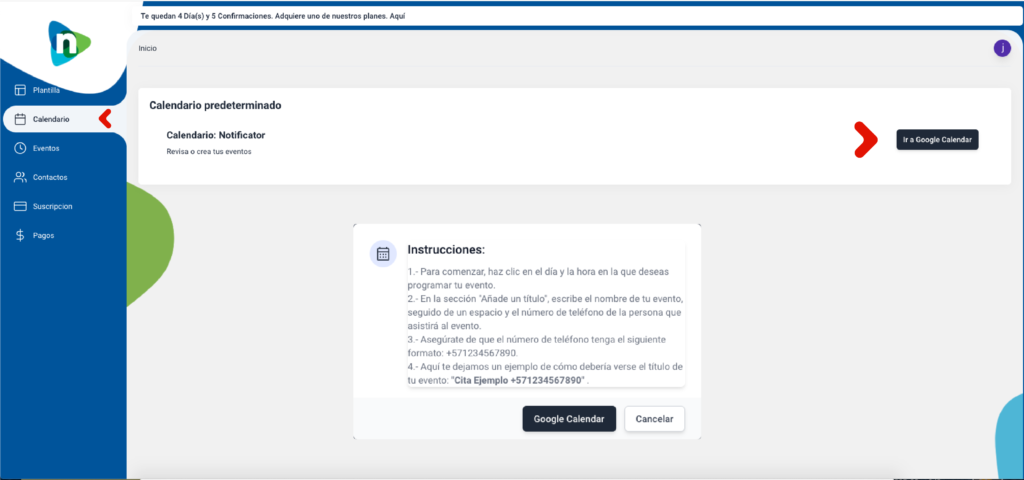Click the Contactos people icon
Image resolution: width=1024 pixels, height=480 pixels.
pyautogui.click(x=20, y=177)
